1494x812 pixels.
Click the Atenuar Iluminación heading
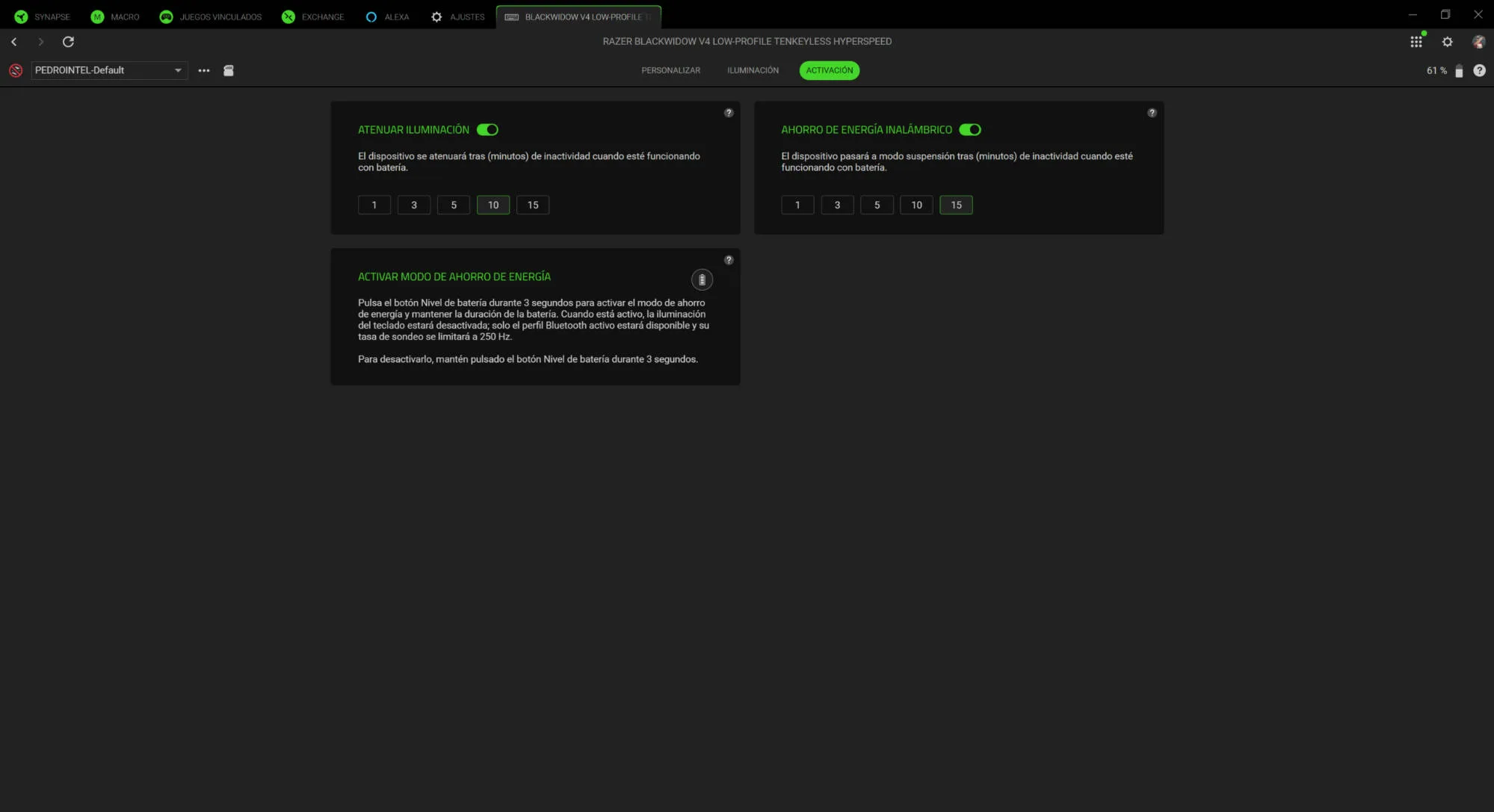pos(413,130)
